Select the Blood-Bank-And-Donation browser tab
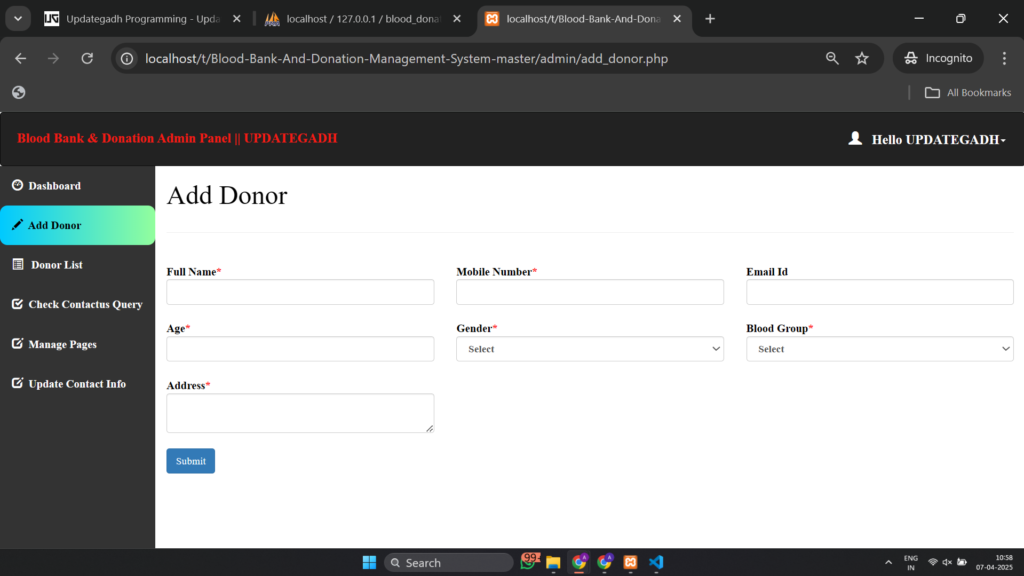The width and height of the screenshot is (1024, 576). point(583,19)
